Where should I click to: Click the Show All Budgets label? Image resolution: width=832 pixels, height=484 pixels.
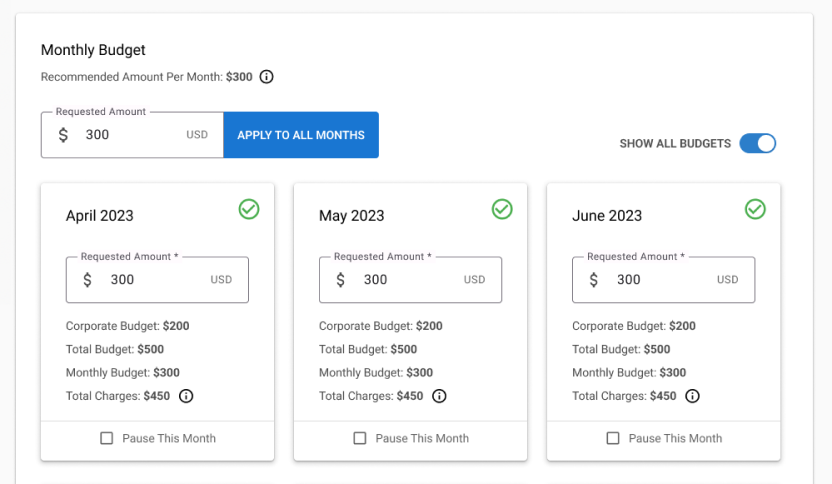675,143
